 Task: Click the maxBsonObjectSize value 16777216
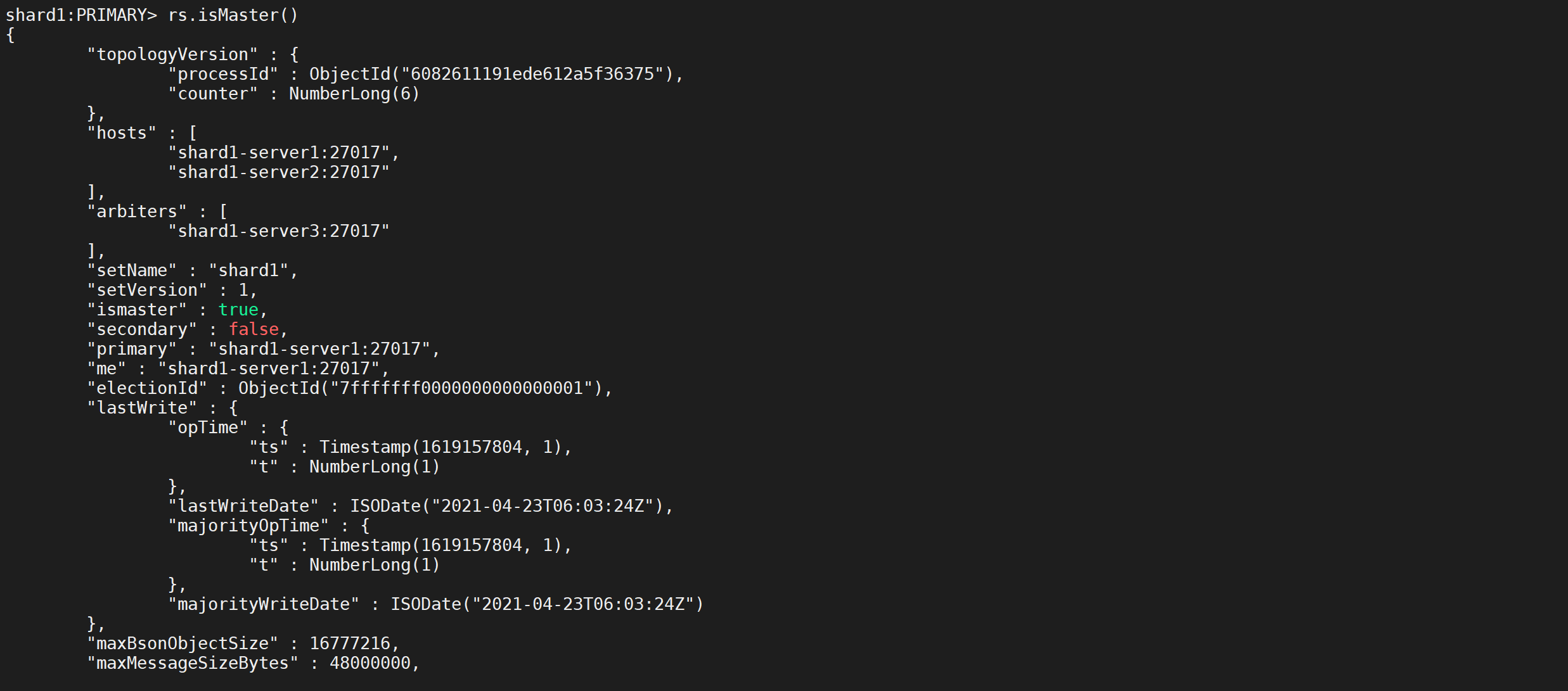[349, 643]
